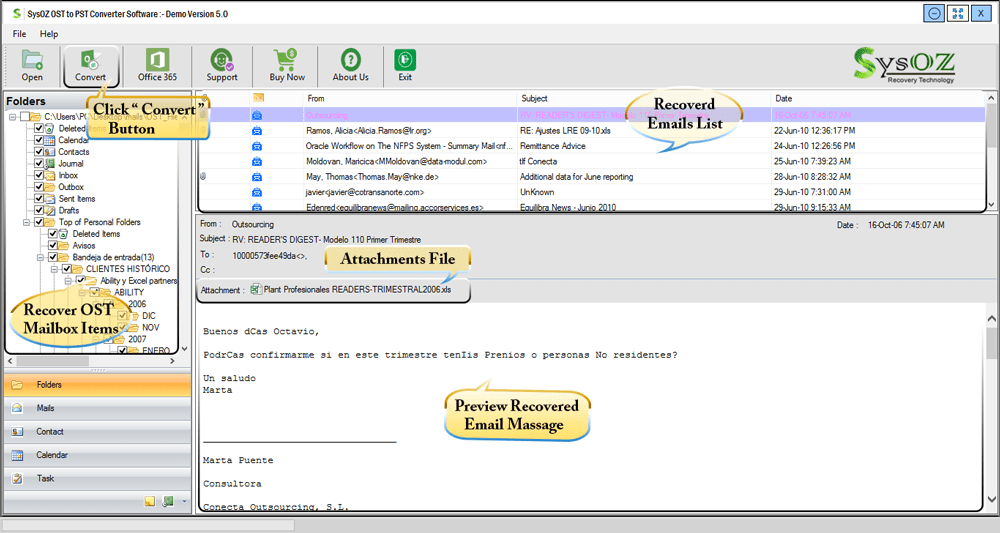Viewport: 1000px width, 533px height.
Task: Open the File menu
Action: click(20, 34)
